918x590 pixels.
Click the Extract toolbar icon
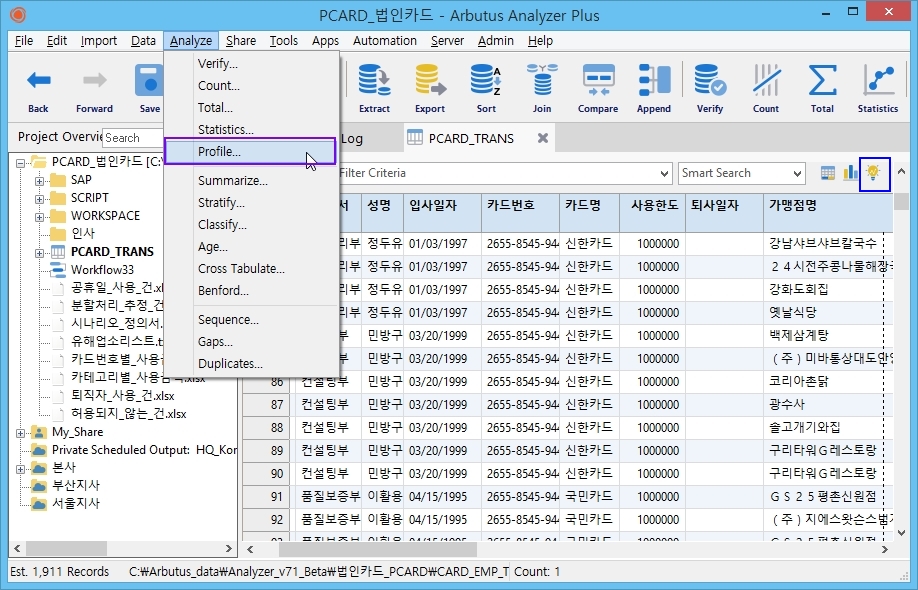click(x=374, y=80)
